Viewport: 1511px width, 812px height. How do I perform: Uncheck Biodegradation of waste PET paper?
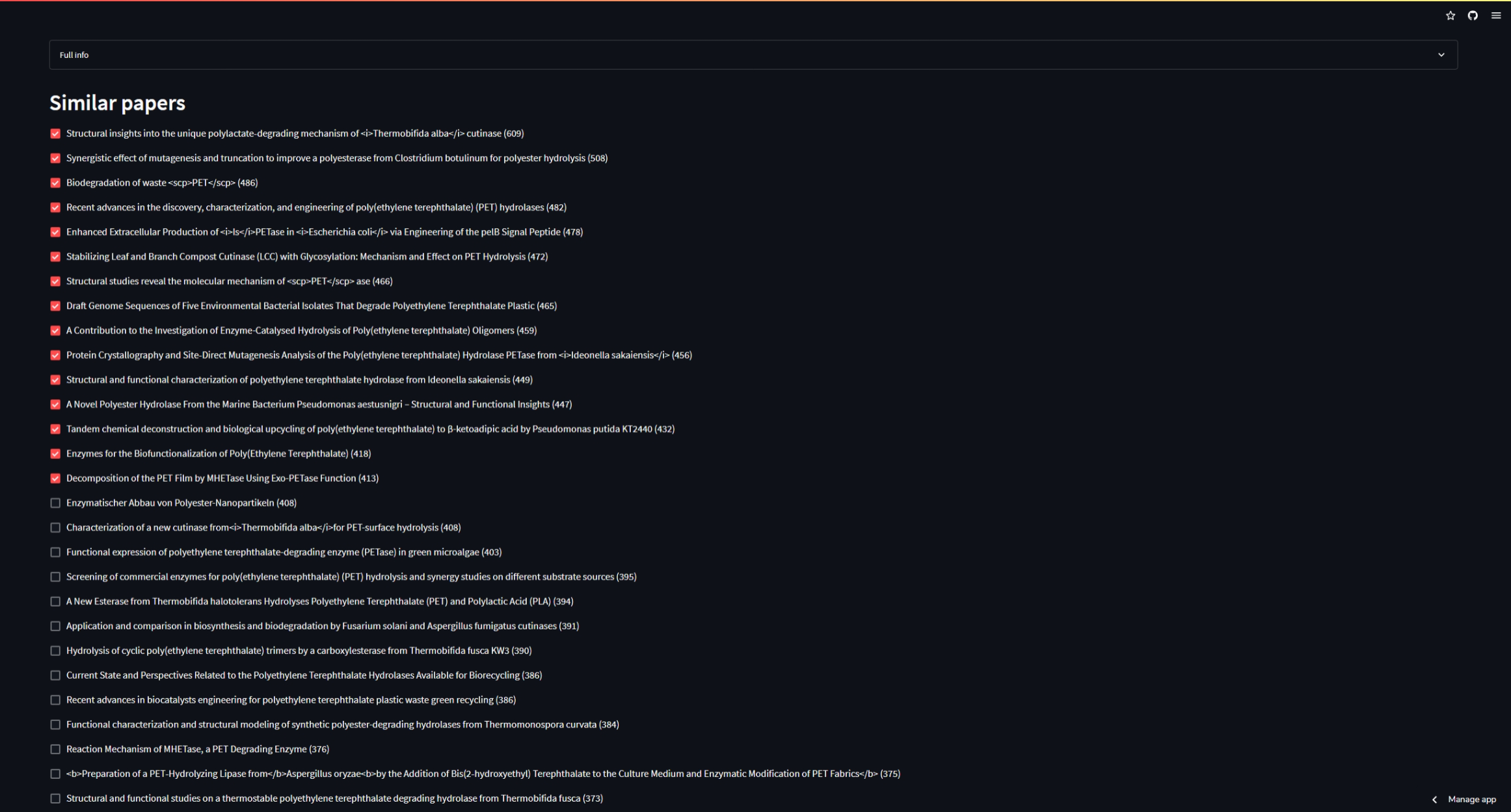(x=55, y=183)
